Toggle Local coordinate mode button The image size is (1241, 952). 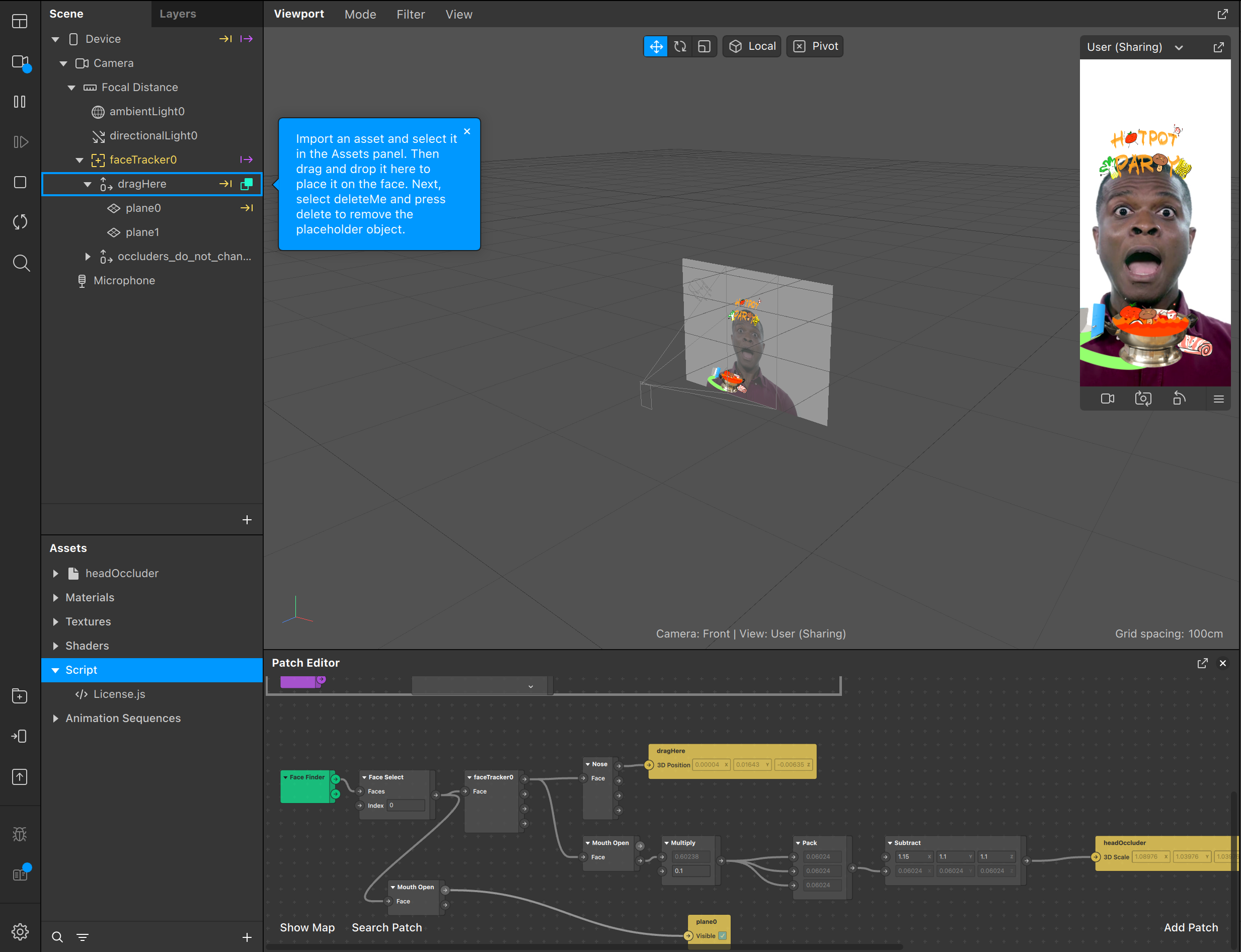[752, 46]
